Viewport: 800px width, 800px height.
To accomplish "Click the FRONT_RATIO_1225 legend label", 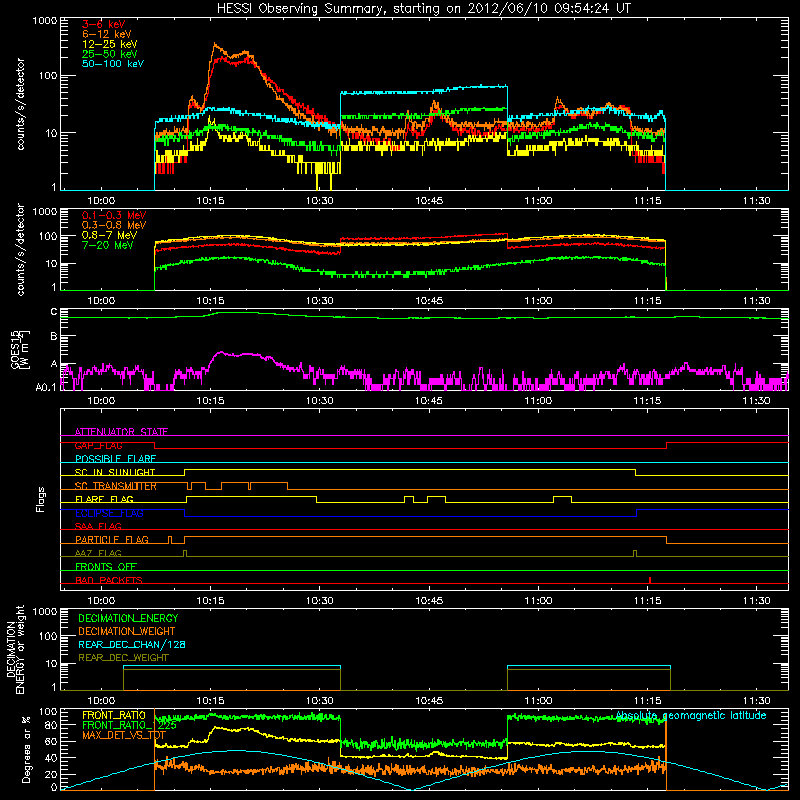I will [x=129, y=725].
